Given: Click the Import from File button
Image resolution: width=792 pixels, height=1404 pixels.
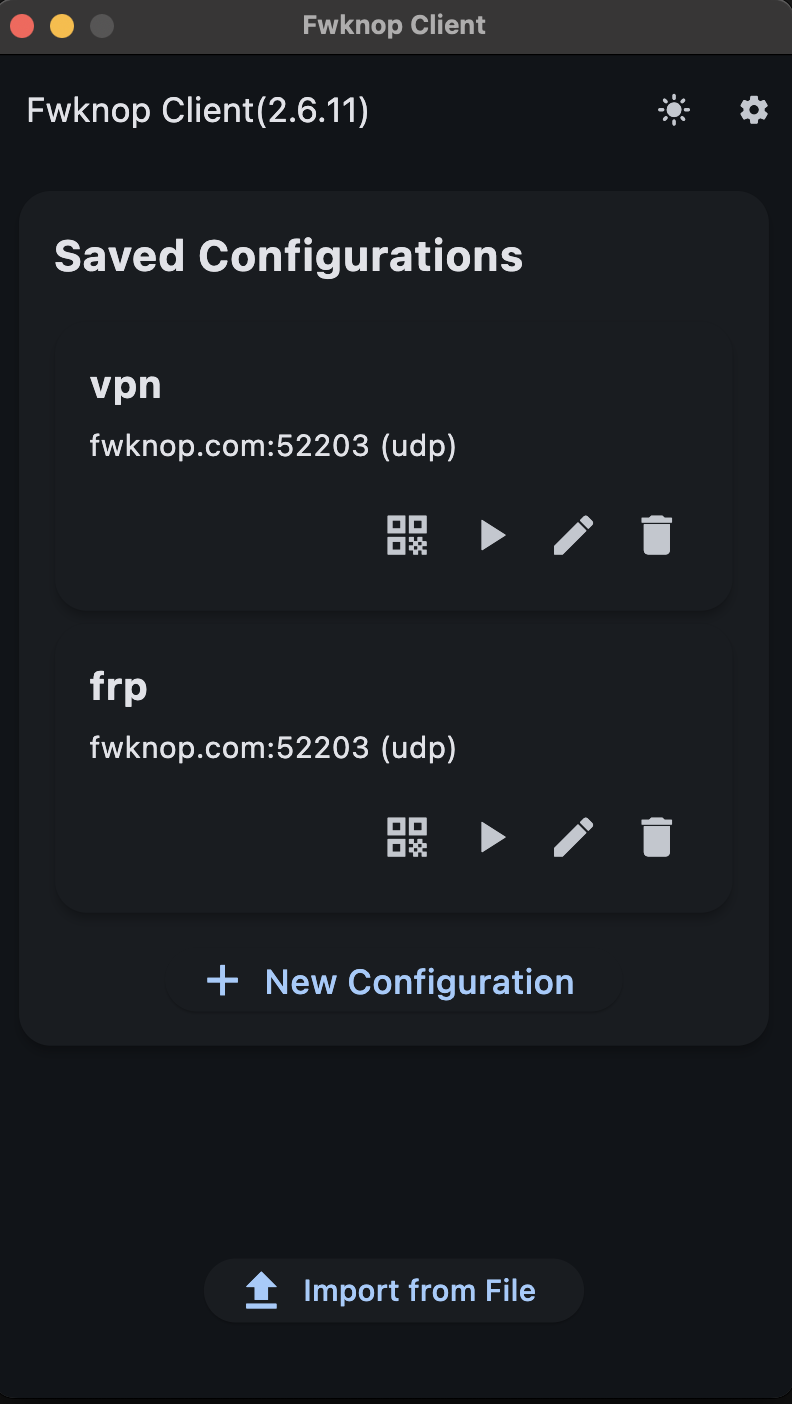Looking at the screenshot, I should [394, 1291].
